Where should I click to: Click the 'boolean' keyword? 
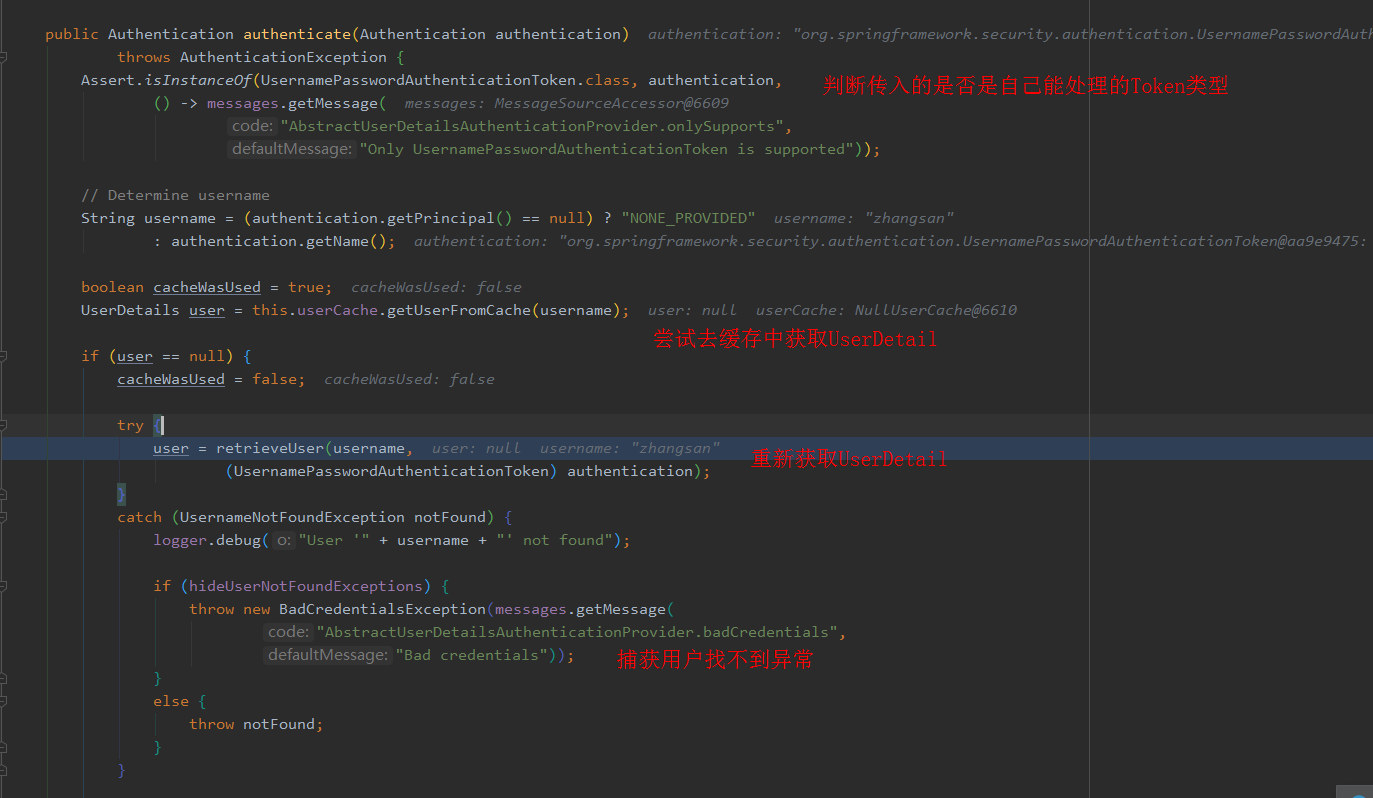[112, 287]
